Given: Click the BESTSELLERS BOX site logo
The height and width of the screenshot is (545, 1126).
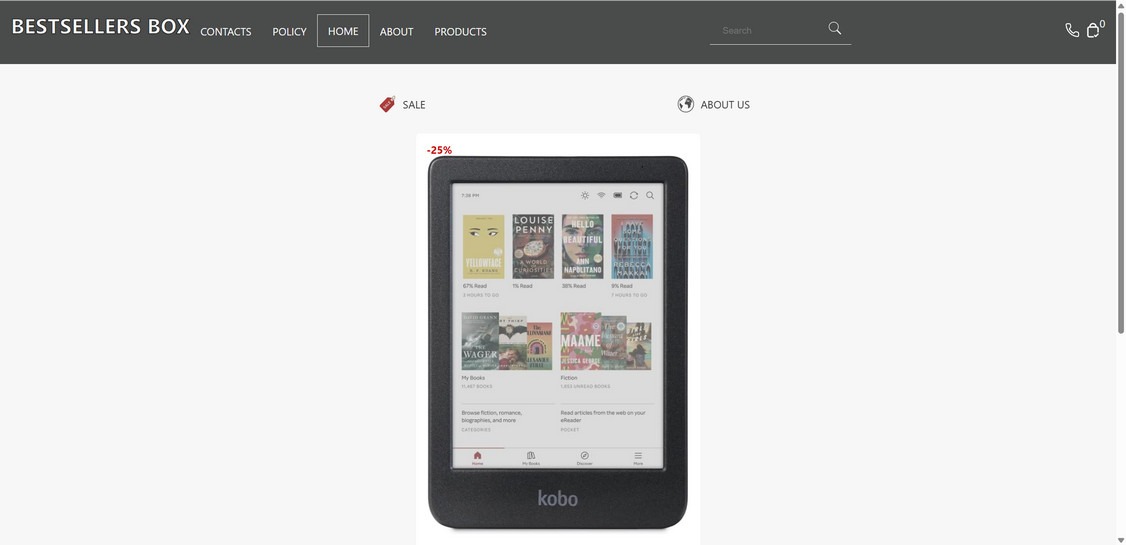Looking at the screenshot, I should 101,27.
